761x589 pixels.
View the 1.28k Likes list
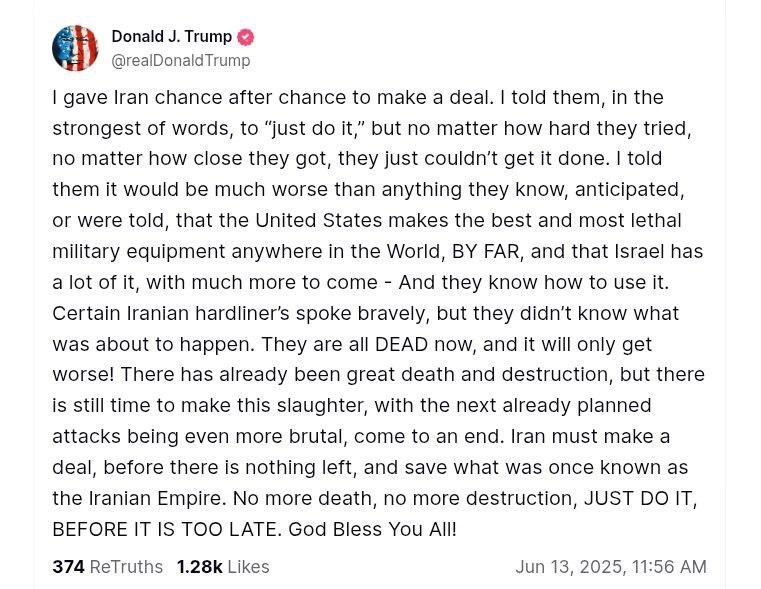coord(222,567)
